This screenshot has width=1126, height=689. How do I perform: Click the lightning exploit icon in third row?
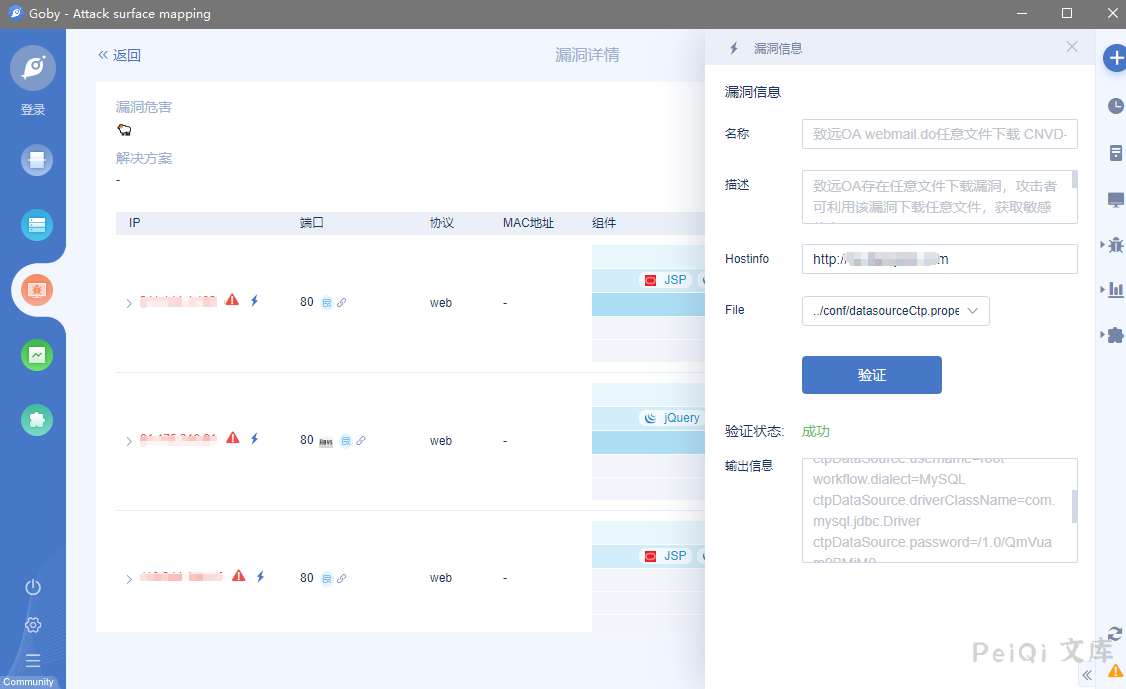261,577
